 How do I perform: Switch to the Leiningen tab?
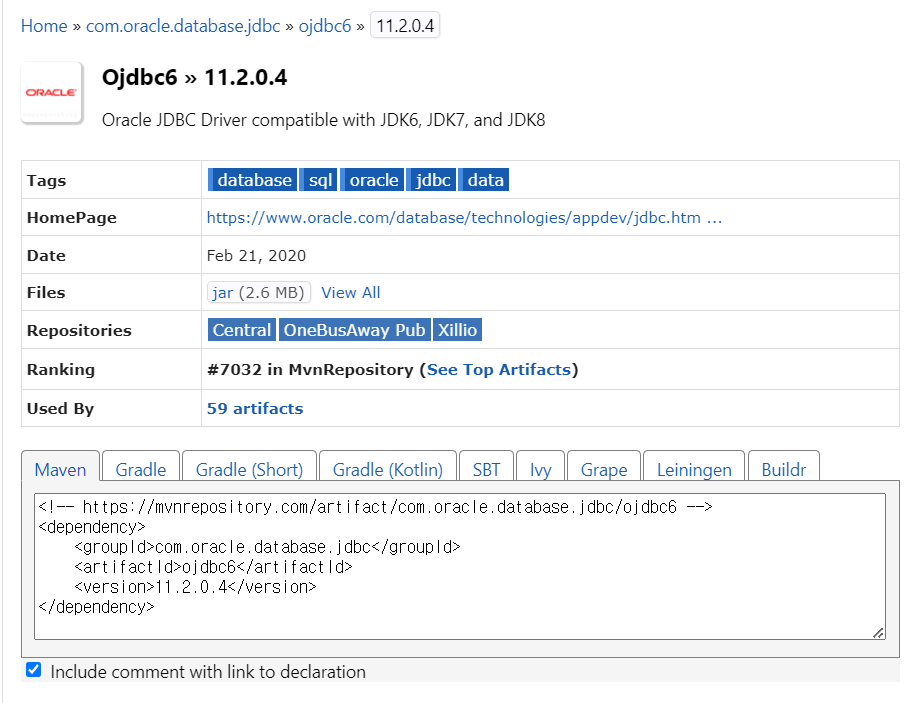coord(694,466)
